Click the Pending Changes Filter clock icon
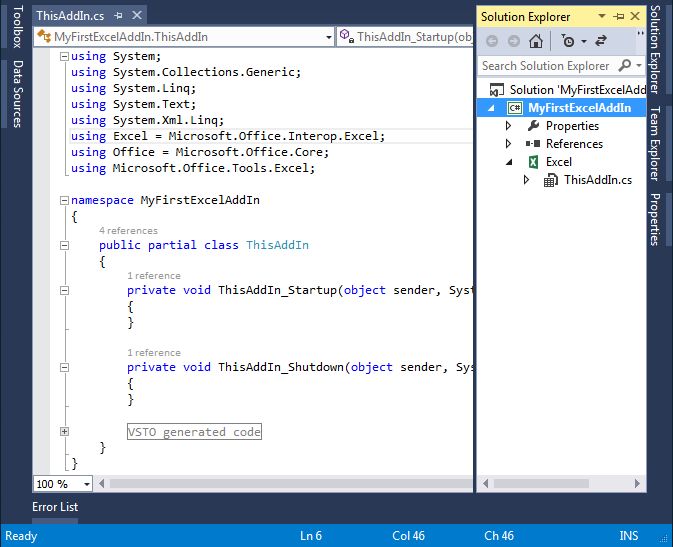The height and width of the screenshot is (547, 673). [x=568, y=41]
